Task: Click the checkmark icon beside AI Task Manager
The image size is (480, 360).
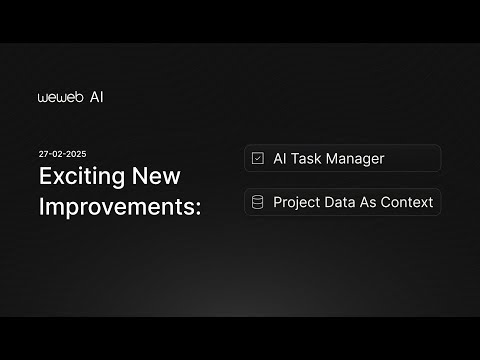Action: point(258,158)
